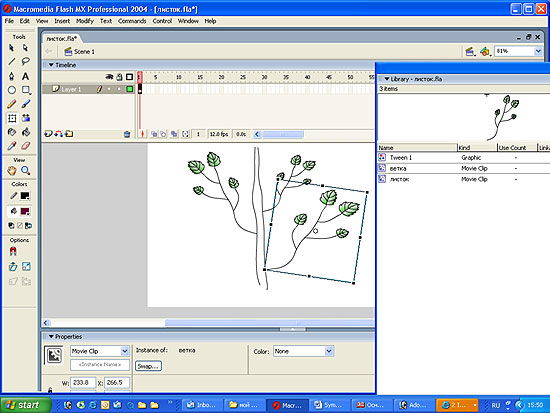Select the Lasso tool
Screen dimensions: 550x413
[x=25, y=62]
